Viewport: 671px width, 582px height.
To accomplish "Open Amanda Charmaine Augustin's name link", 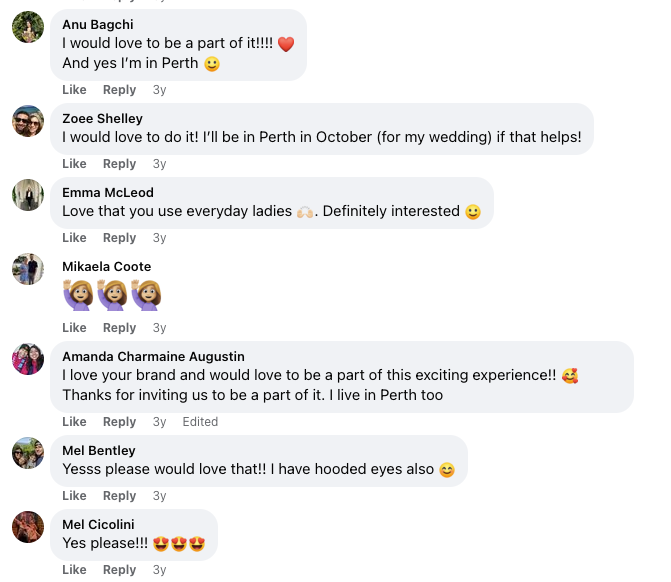I will point(153,356).
